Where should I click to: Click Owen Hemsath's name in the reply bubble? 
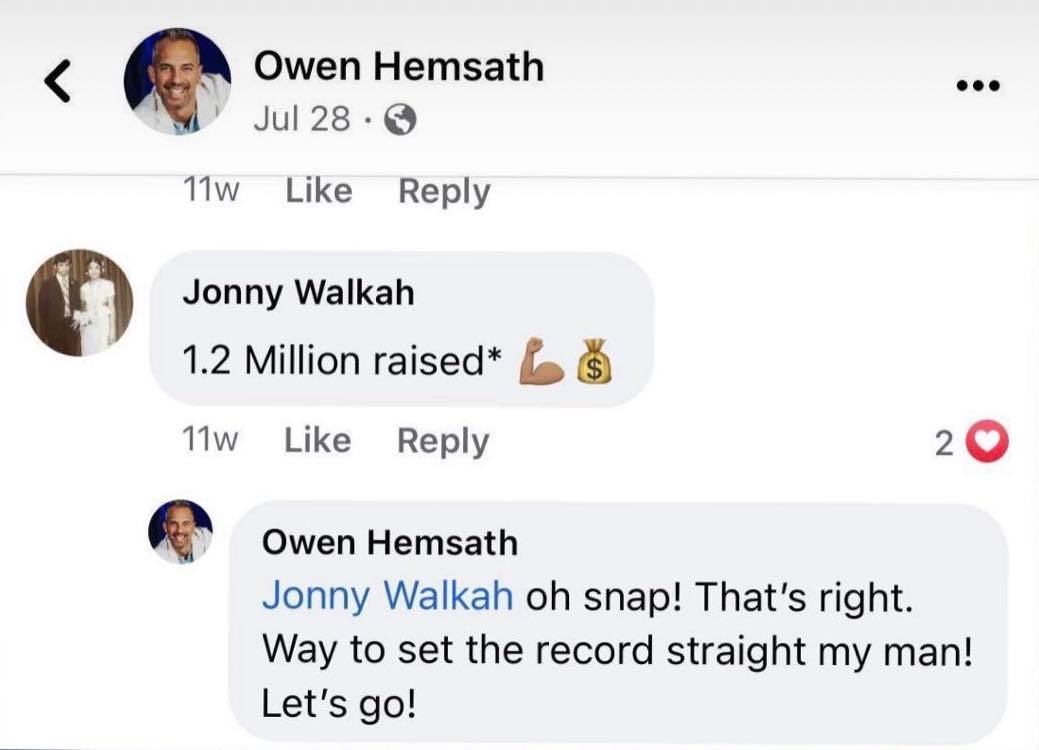[x=389, y=543]
